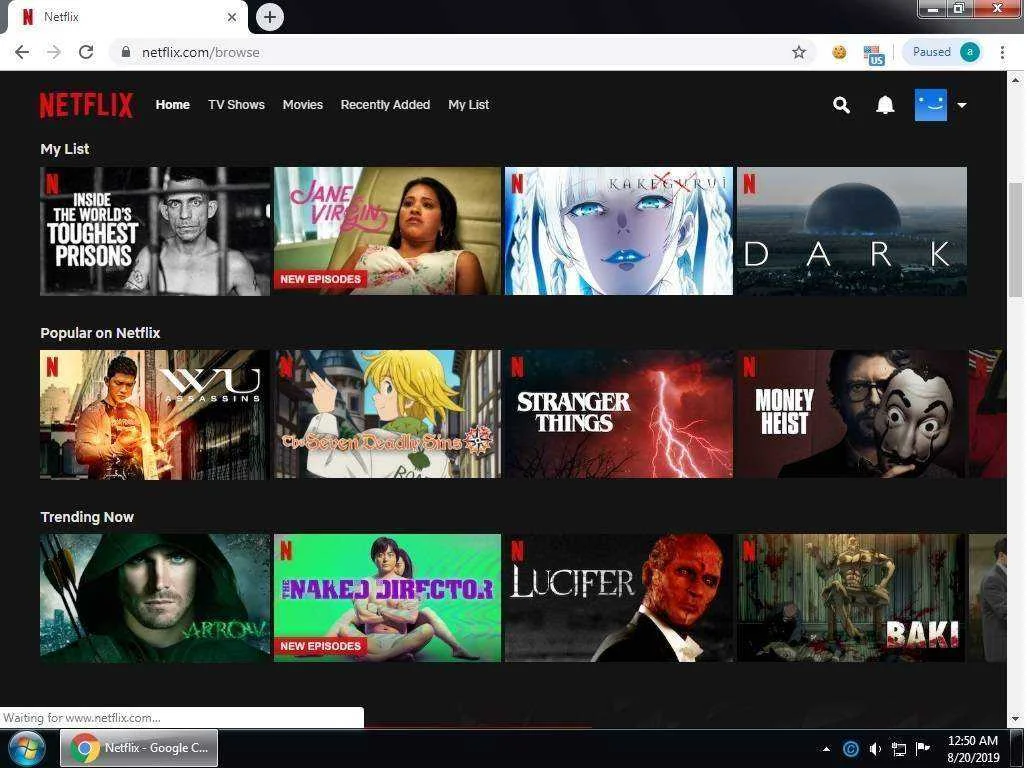Open the Kakegurui title card
The image size is (1028, 768).
(618, 231)
